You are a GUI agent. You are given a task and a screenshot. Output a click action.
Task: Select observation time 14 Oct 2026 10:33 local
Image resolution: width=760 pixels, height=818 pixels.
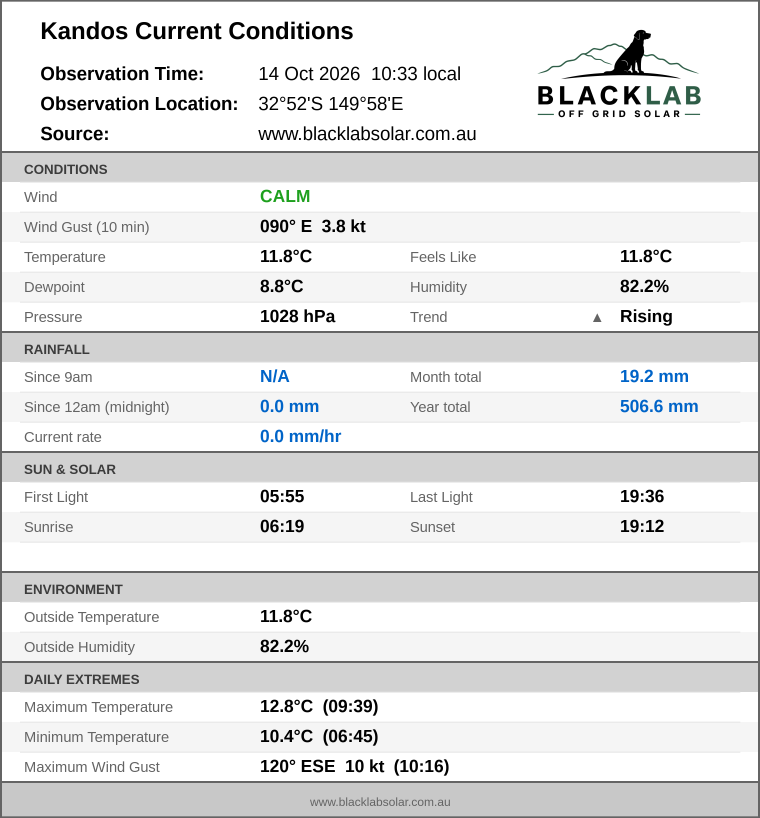359,74
